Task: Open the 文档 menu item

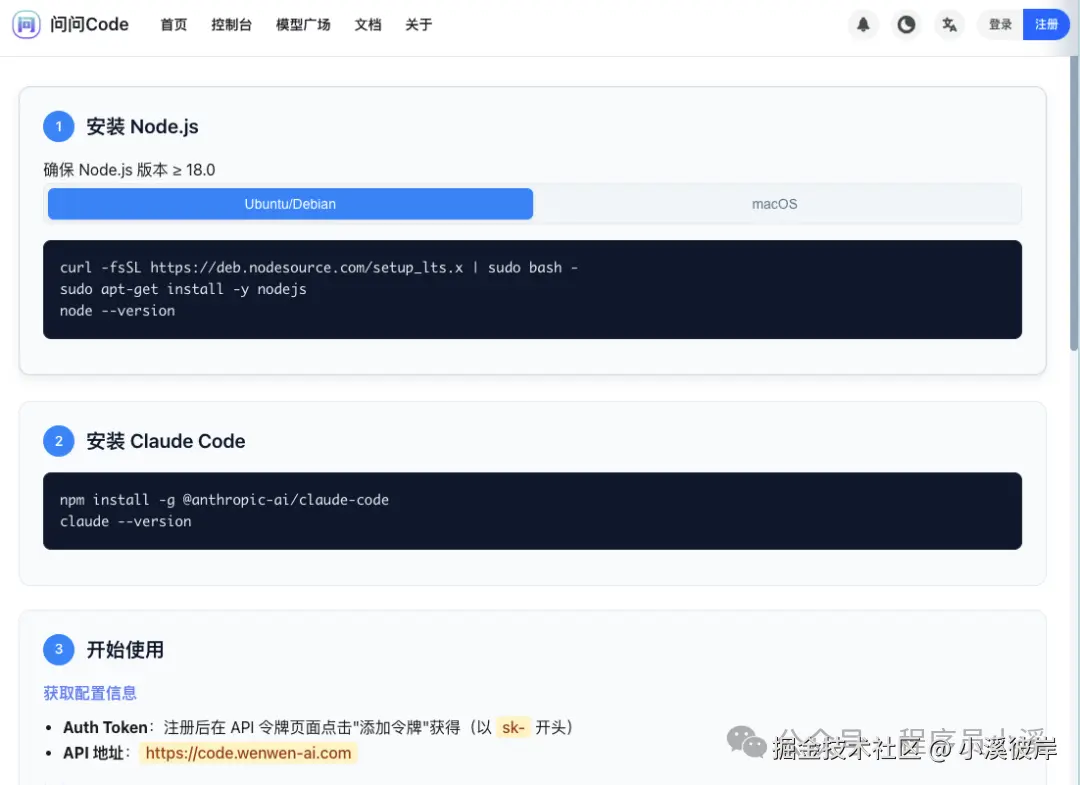Action: point(368,24)
